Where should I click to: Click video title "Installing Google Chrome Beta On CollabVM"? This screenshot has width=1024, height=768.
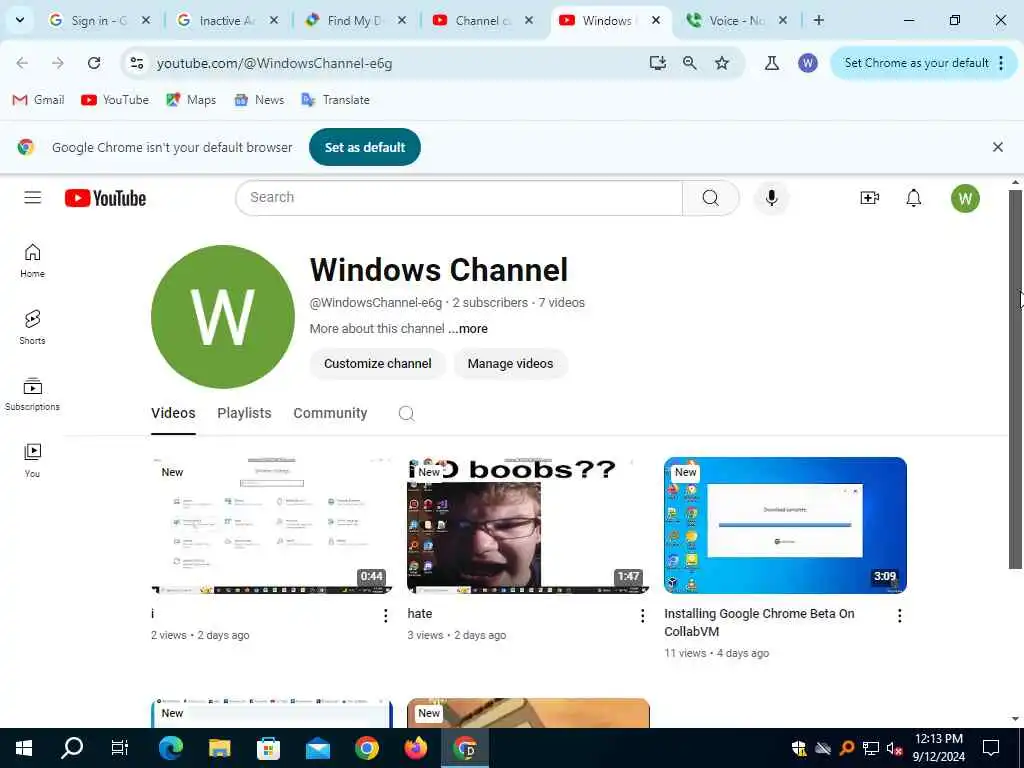pyautogui.click(x=760, y=622)
